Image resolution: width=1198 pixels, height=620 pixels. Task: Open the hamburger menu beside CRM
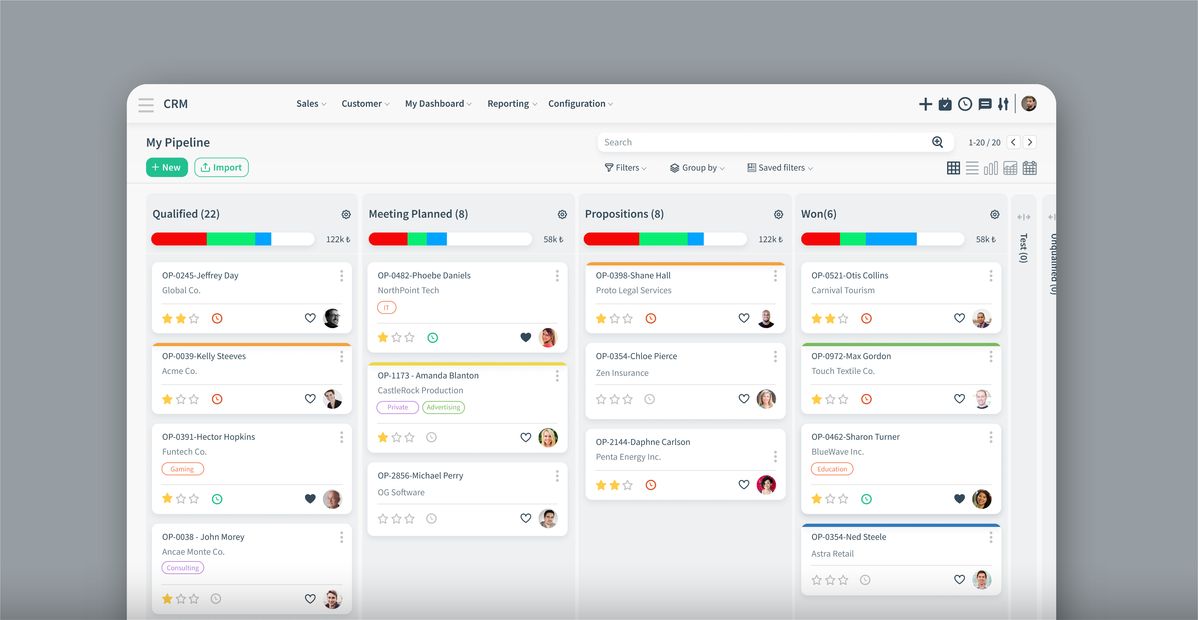click(146, 105)
